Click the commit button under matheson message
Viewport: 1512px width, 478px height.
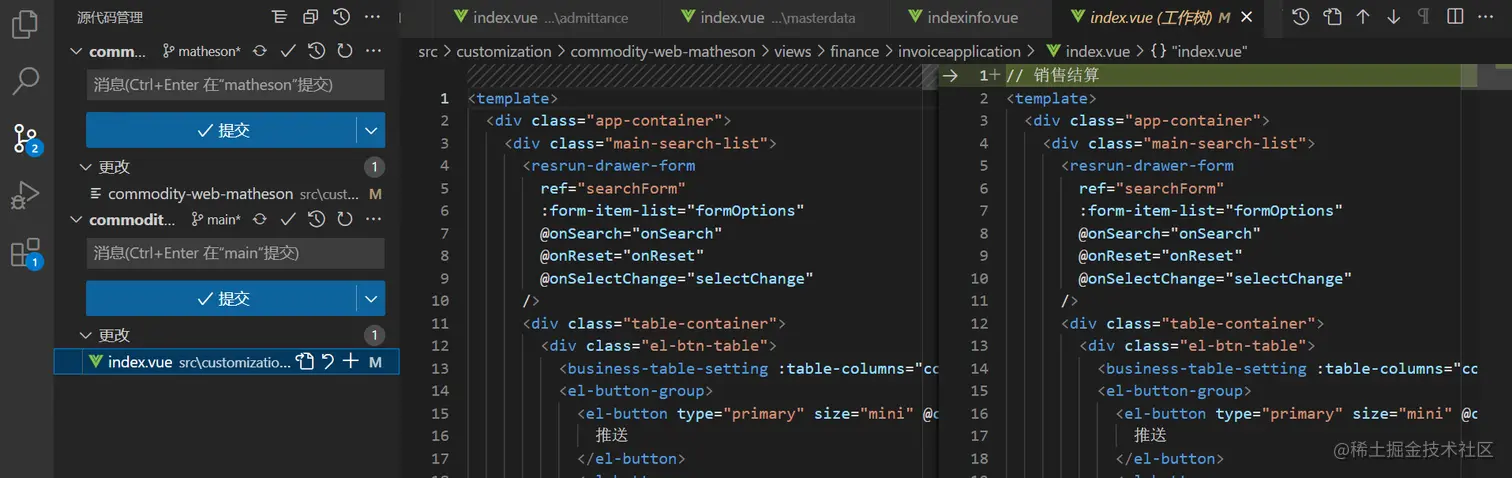point(221,130)
